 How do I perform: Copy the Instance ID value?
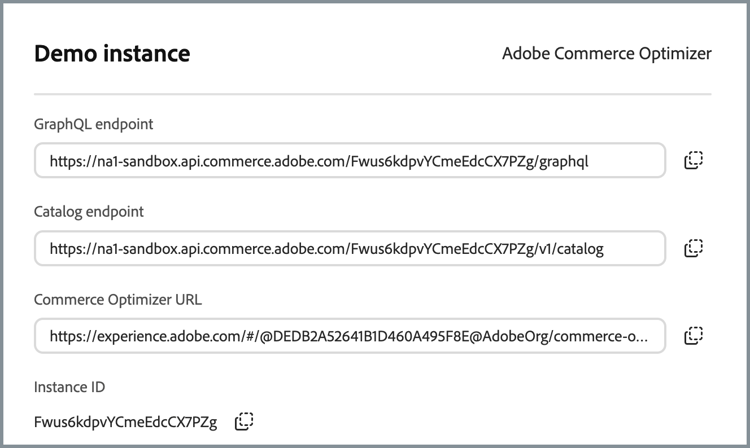click(244, 421)
